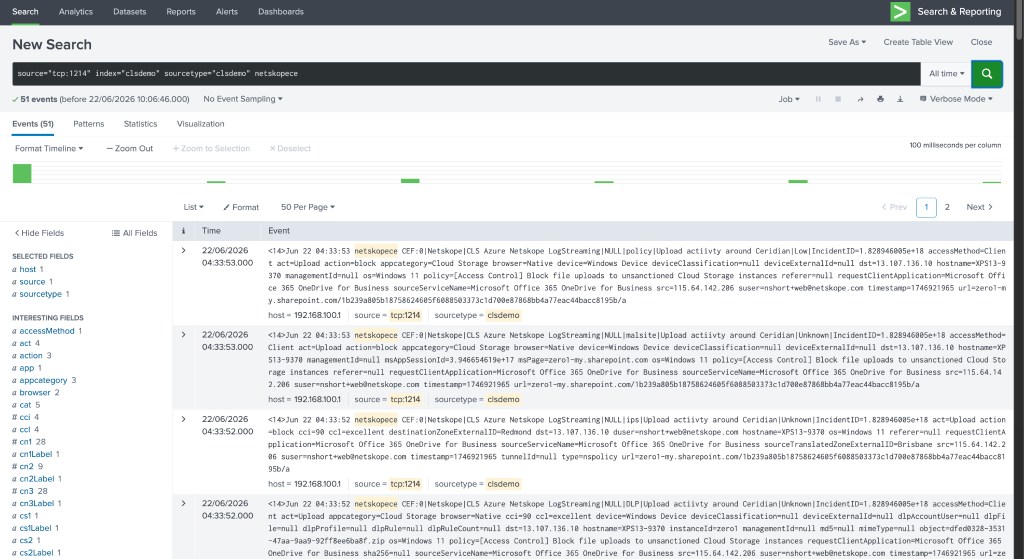Open the cn1Label field
Image resolution: width=1024 pixels, height=559 pixels.
click(36, 454)
